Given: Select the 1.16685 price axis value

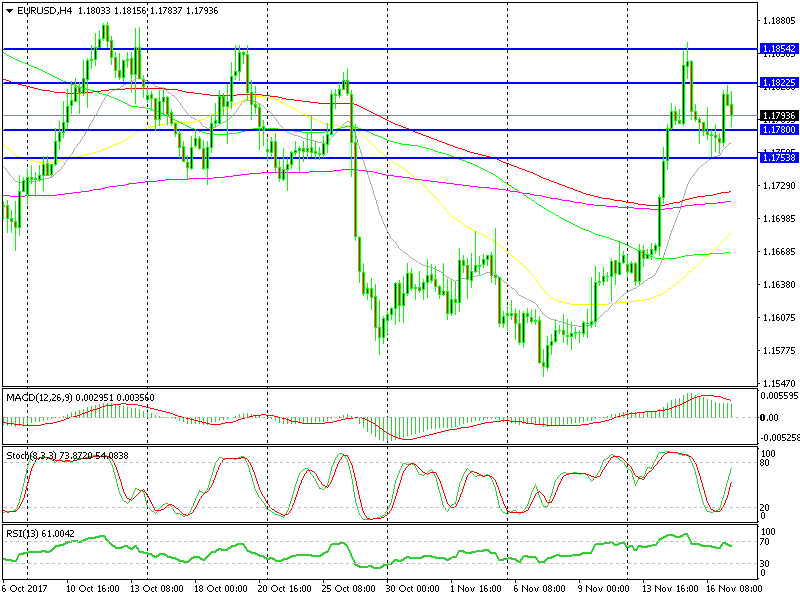Looking at the screenshot, I should (779, 252).
